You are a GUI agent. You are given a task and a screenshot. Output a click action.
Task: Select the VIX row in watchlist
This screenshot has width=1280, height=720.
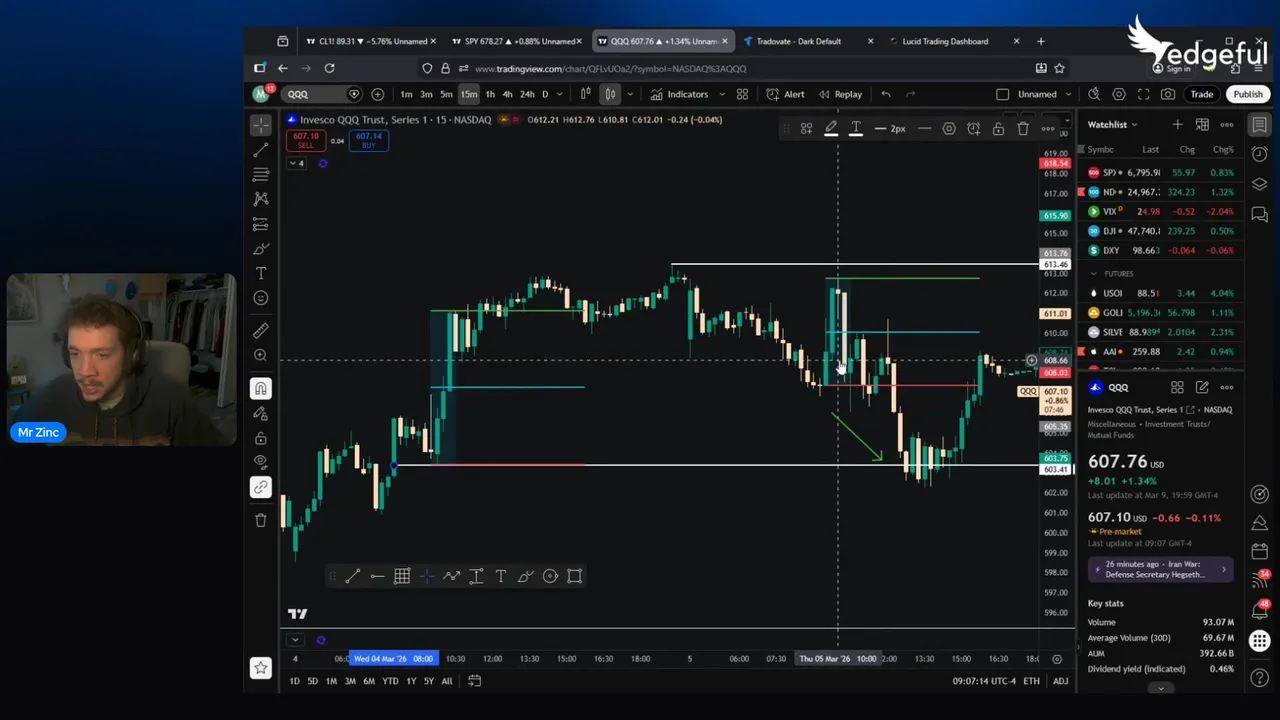pos(1162,212)
